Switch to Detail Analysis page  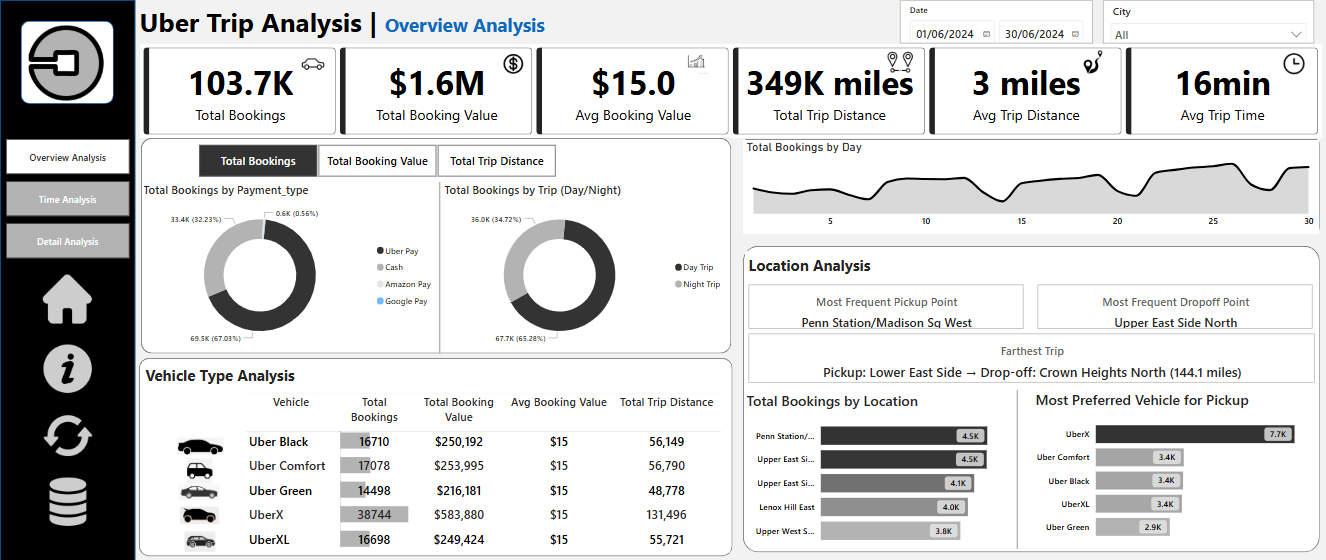coord(68,241)
